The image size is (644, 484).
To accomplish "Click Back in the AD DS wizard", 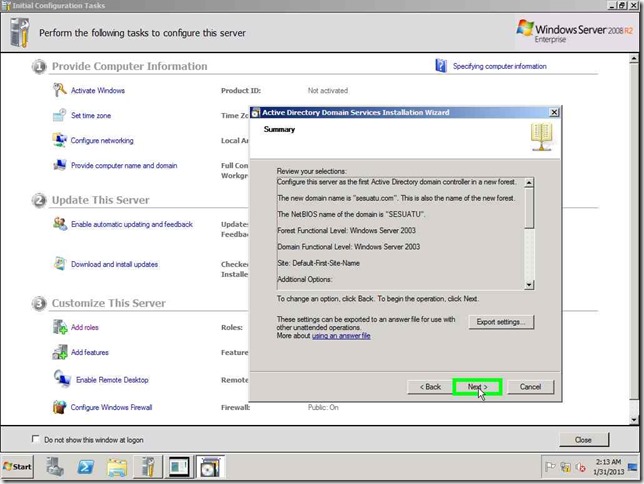I will pos(430,387).
